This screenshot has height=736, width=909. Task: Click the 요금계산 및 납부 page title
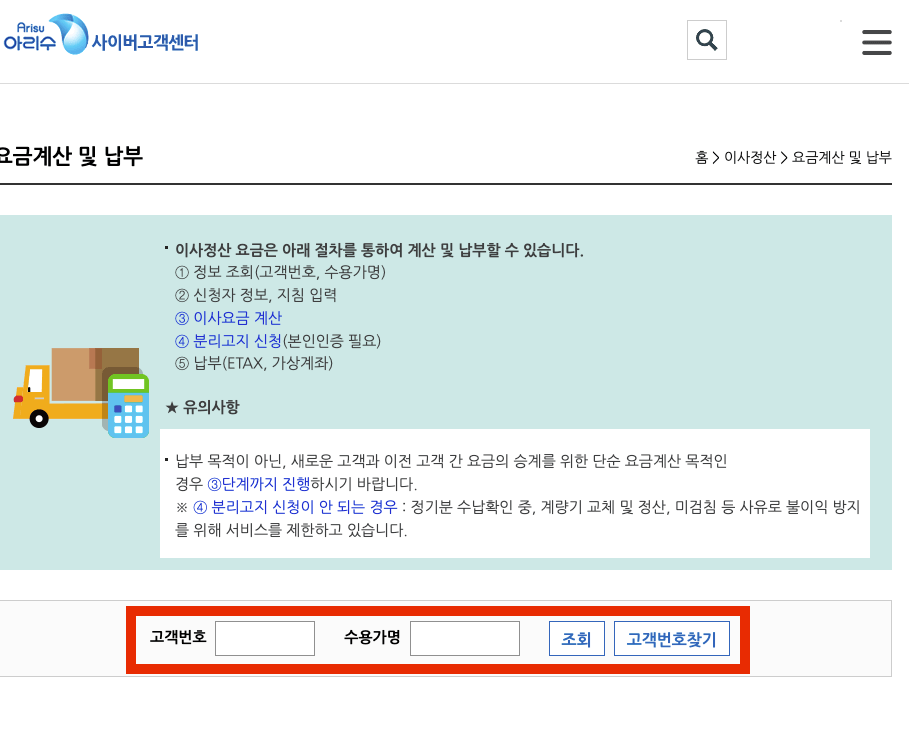(x=70, y=157)
